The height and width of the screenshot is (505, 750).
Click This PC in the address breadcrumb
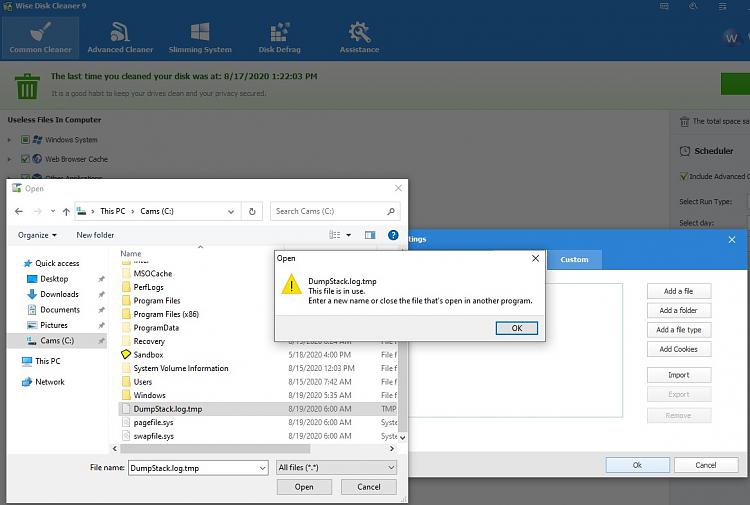click(113, 211)
